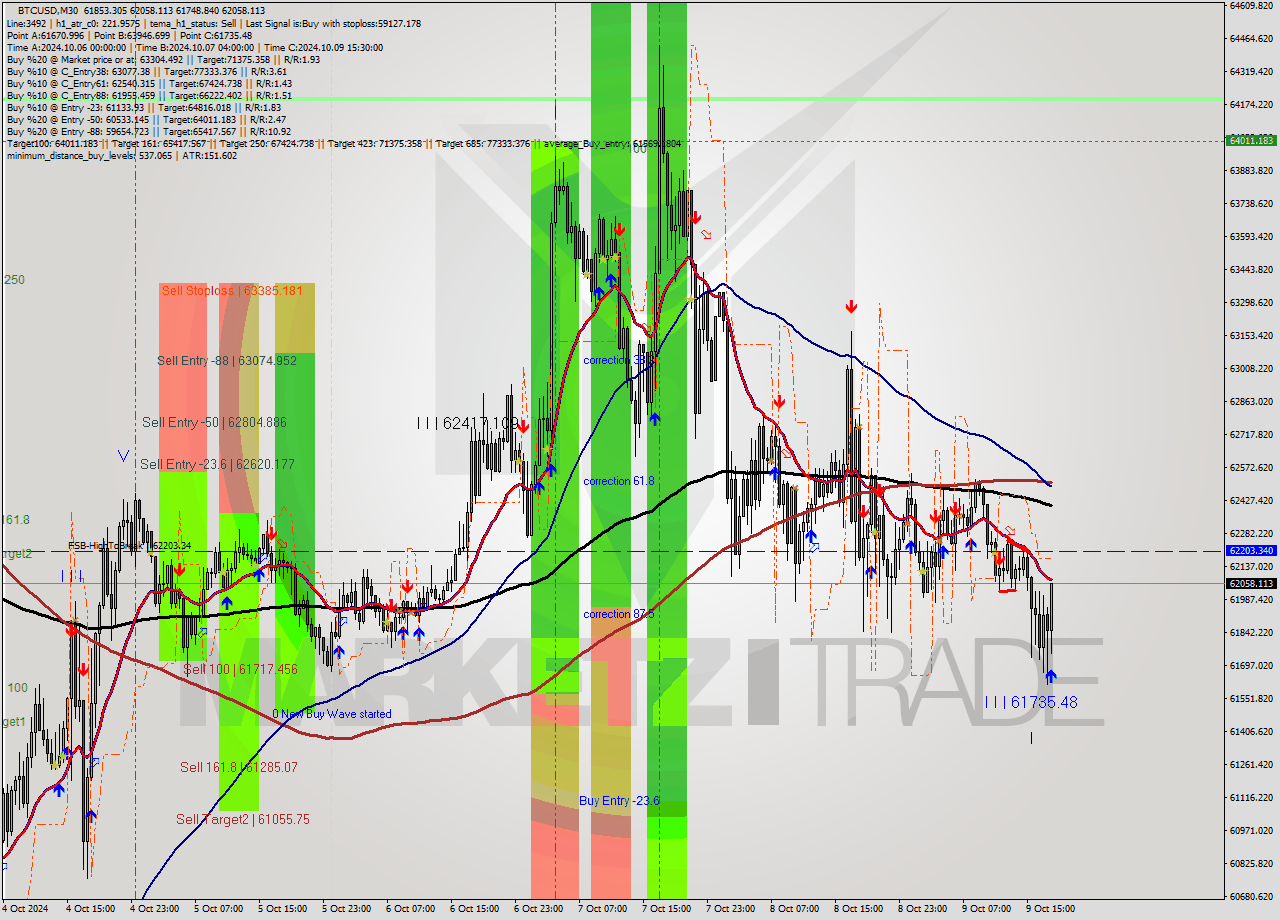Screen dimensions: 1280x920
Task: Select the 'correction 61.8' label
Action: pos(619,481)
